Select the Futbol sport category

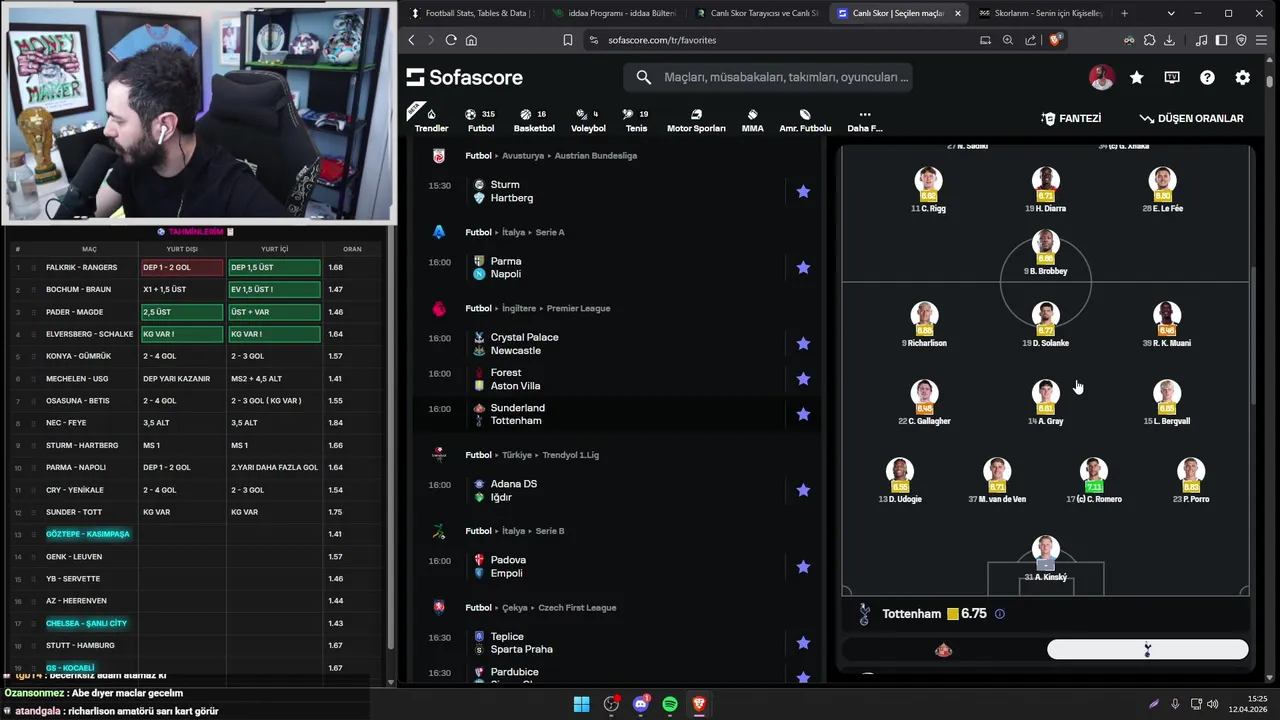tap(481, 120)
